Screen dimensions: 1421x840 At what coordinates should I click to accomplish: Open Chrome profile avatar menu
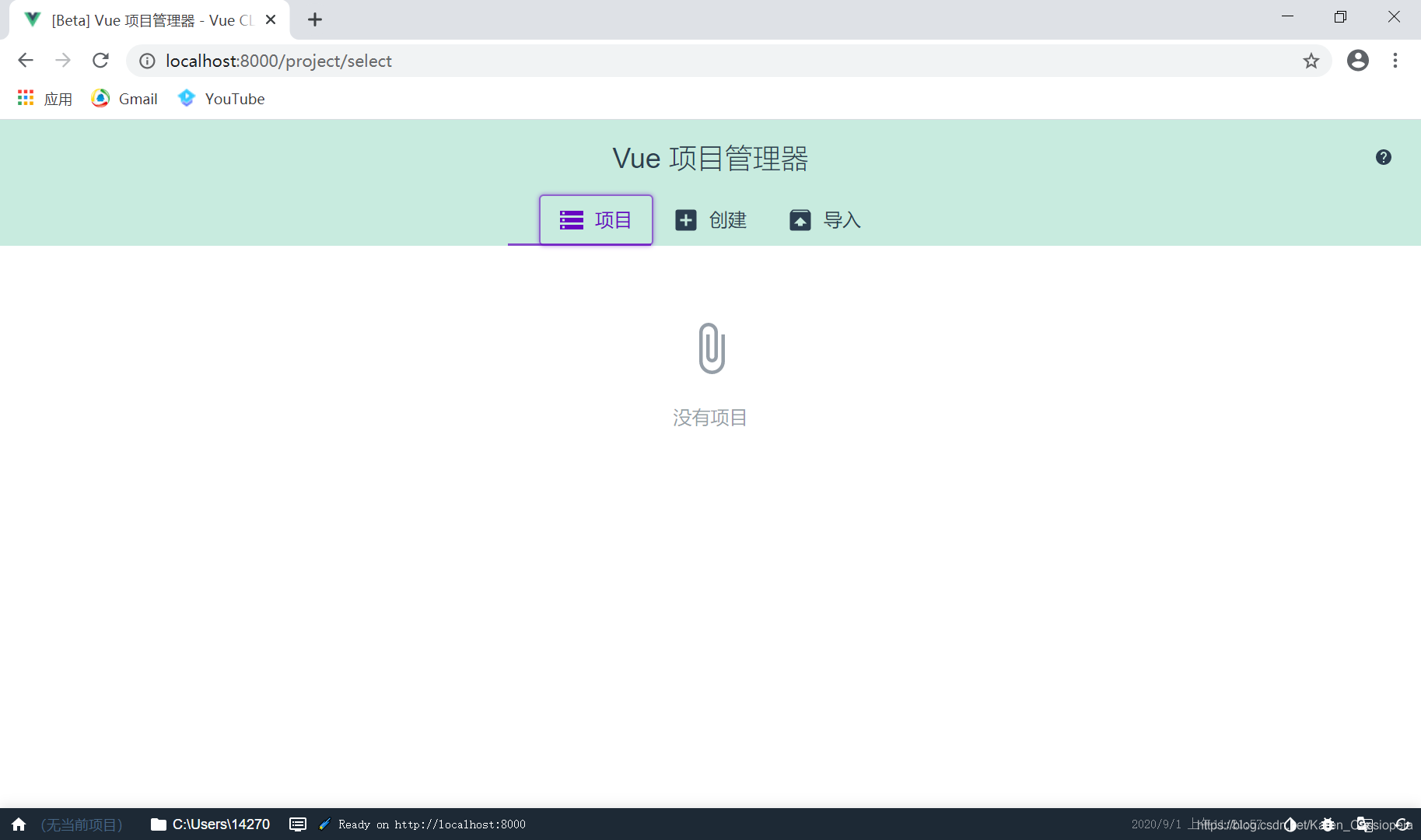tap(1358, 61)
